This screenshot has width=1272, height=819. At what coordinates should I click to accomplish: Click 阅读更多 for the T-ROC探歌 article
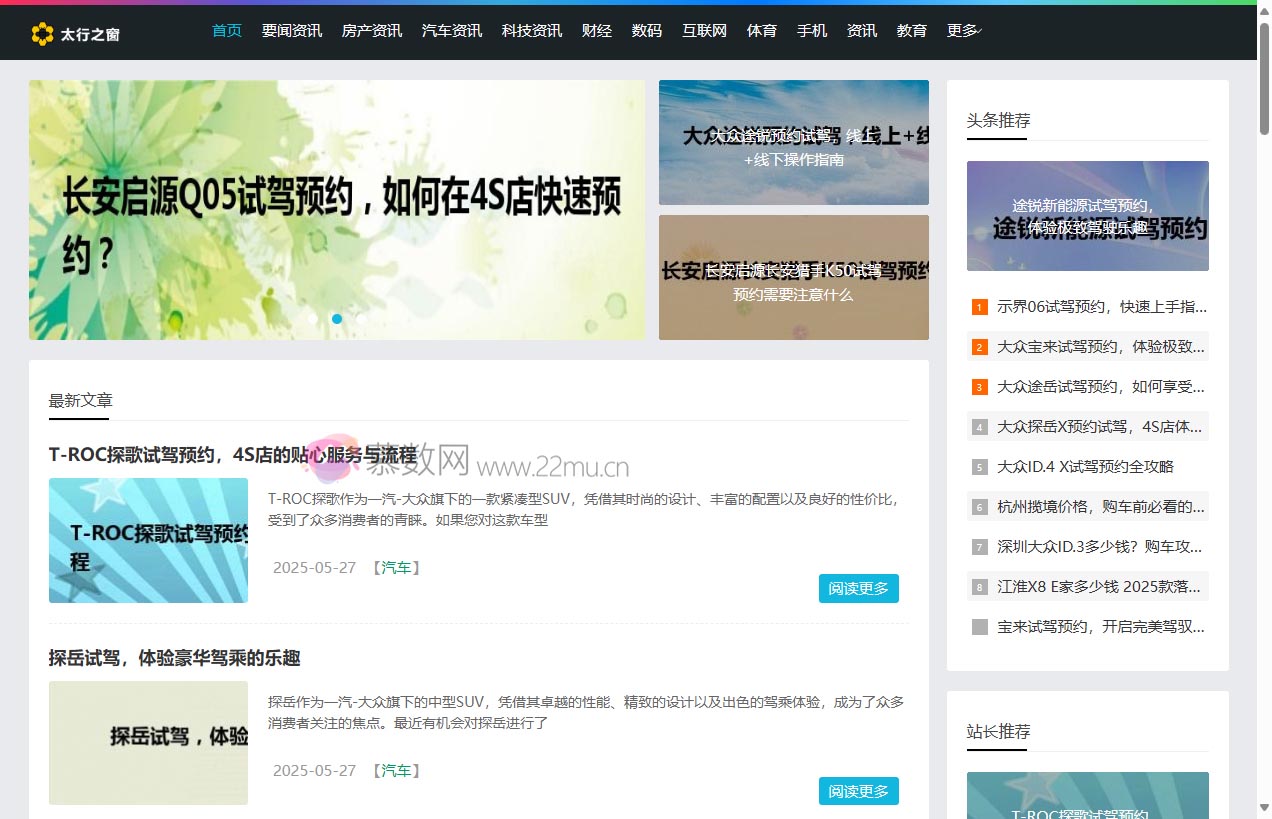(x=858, y=589)
